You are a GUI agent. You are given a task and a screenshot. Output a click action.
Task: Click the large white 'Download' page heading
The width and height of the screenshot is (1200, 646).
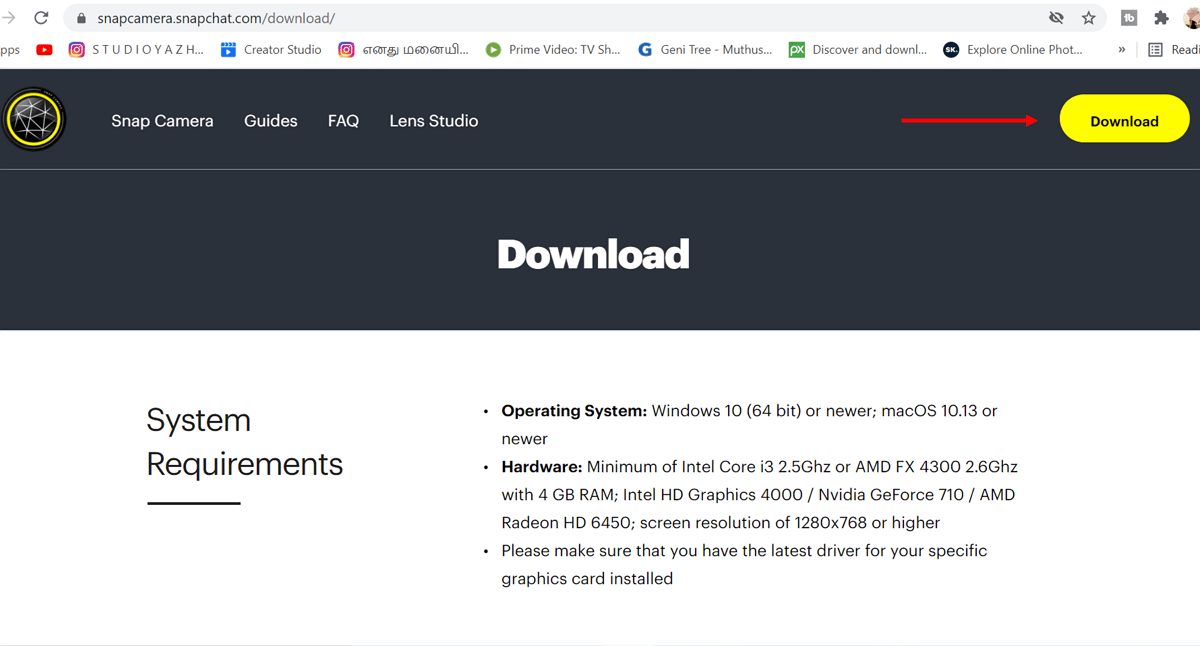pos(594,254)
